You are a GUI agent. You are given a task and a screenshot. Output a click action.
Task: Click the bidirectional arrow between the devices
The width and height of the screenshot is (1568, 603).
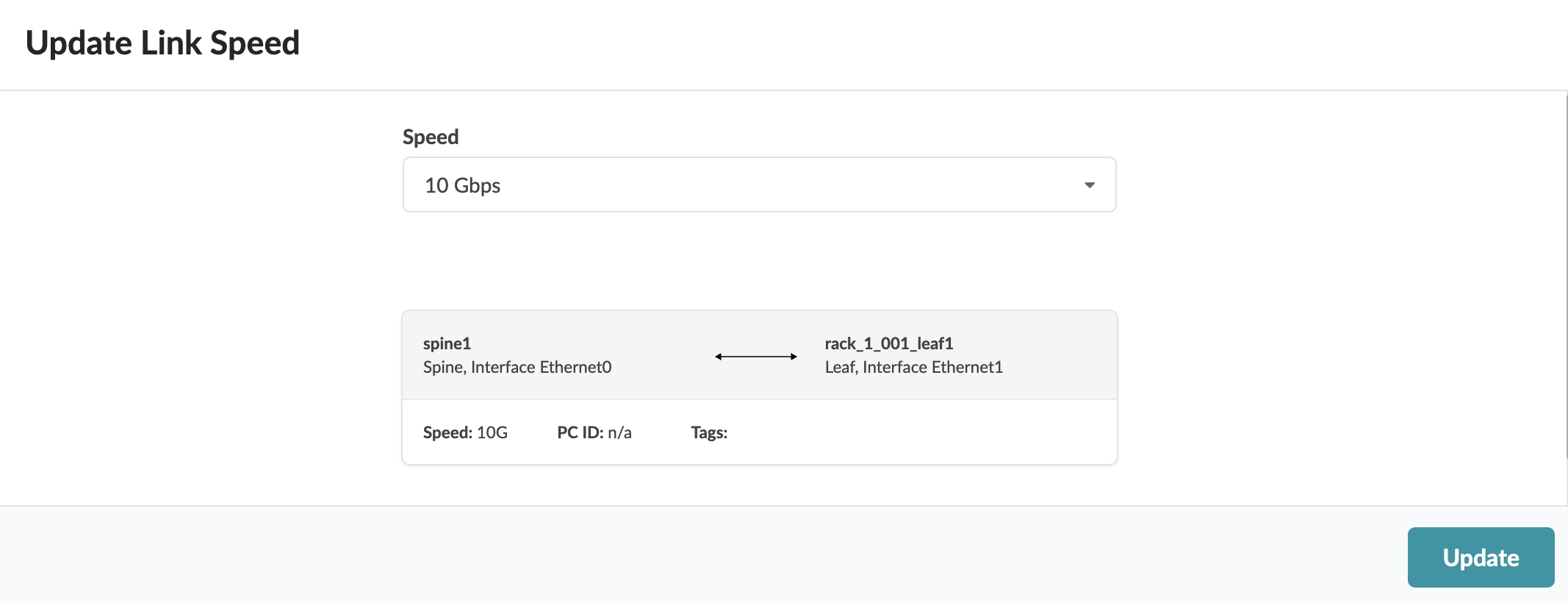(756, 357)
